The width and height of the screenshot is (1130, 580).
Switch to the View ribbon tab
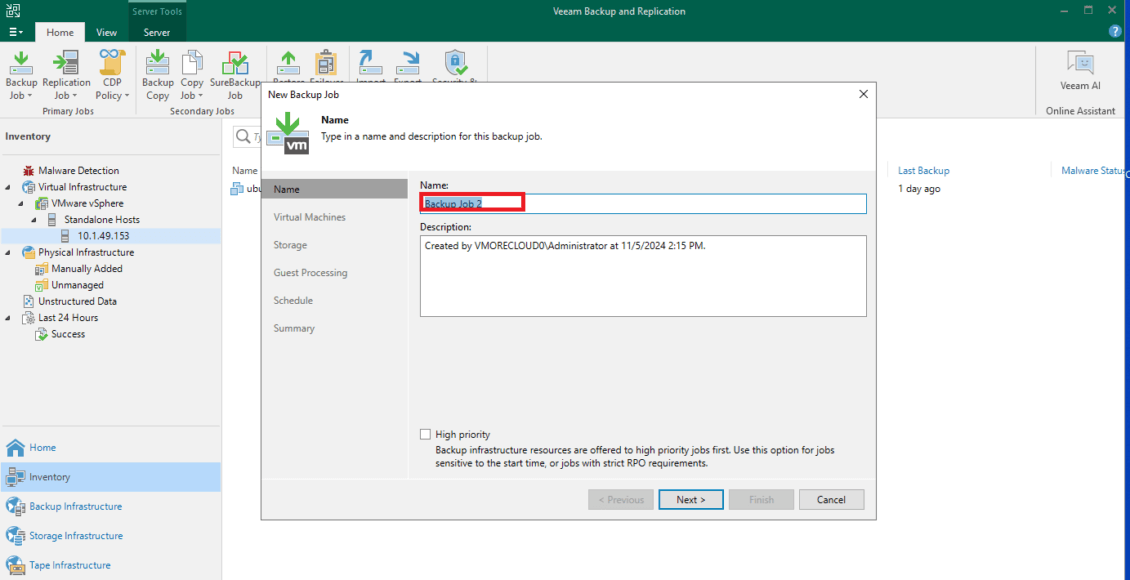point(106,33)
